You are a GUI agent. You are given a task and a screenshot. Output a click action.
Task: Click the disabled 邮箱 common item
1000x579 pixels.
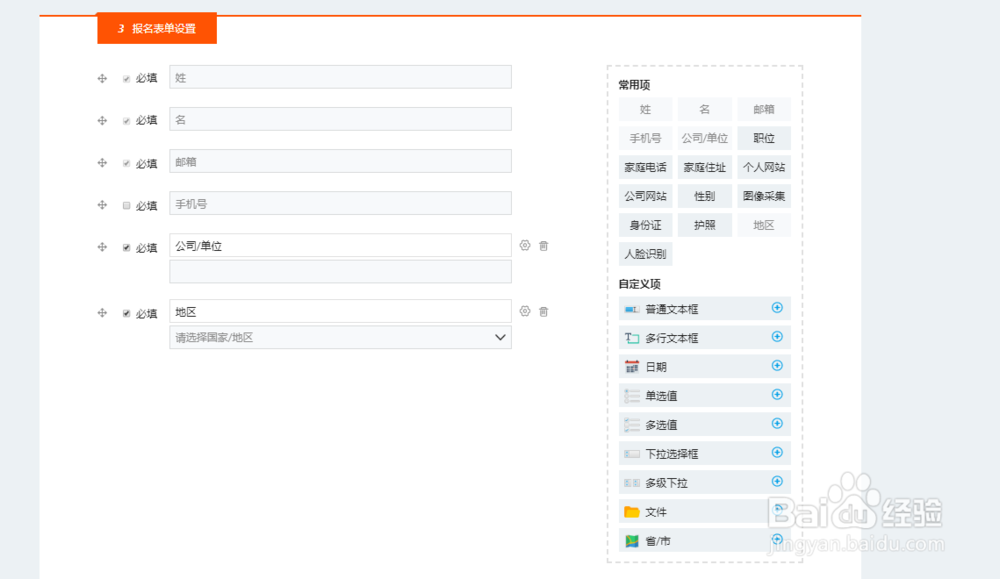(763, 109)
